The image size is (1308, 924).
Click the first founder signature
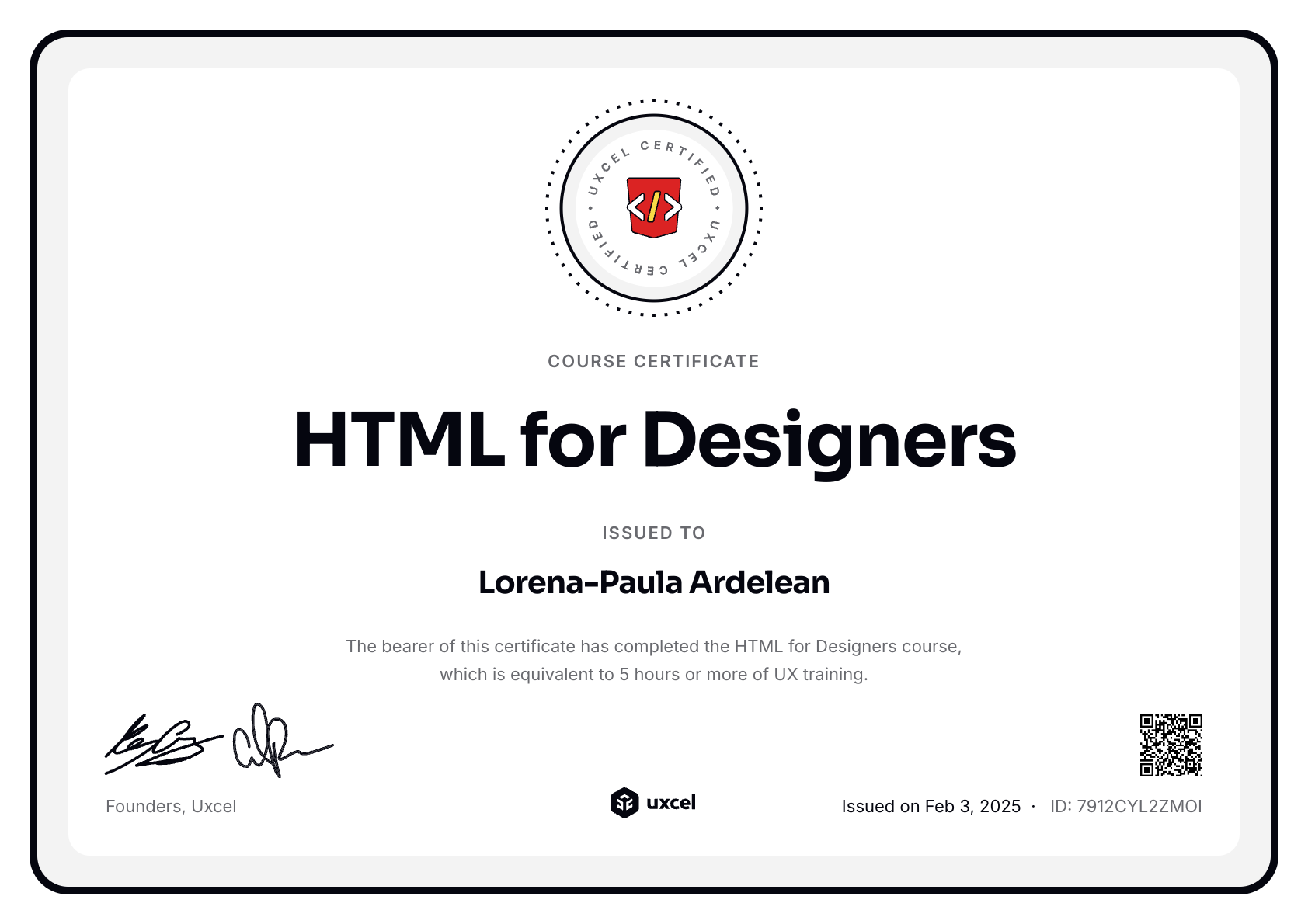click(x=162, y=744)
